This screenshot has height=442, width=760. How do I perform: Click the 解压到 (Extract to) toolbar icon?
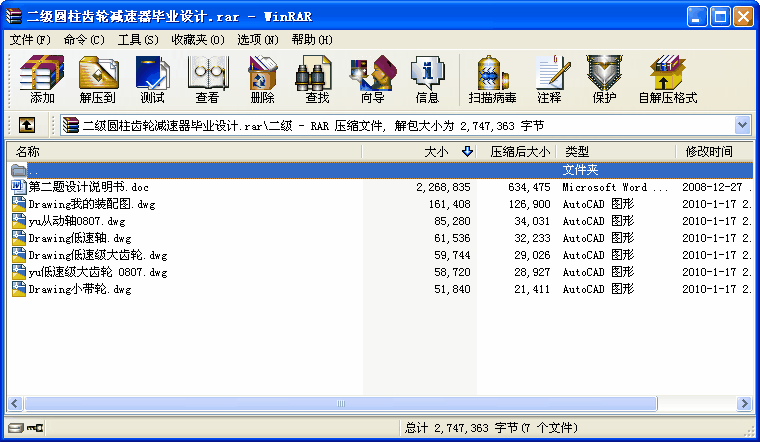tap(97, 79)
